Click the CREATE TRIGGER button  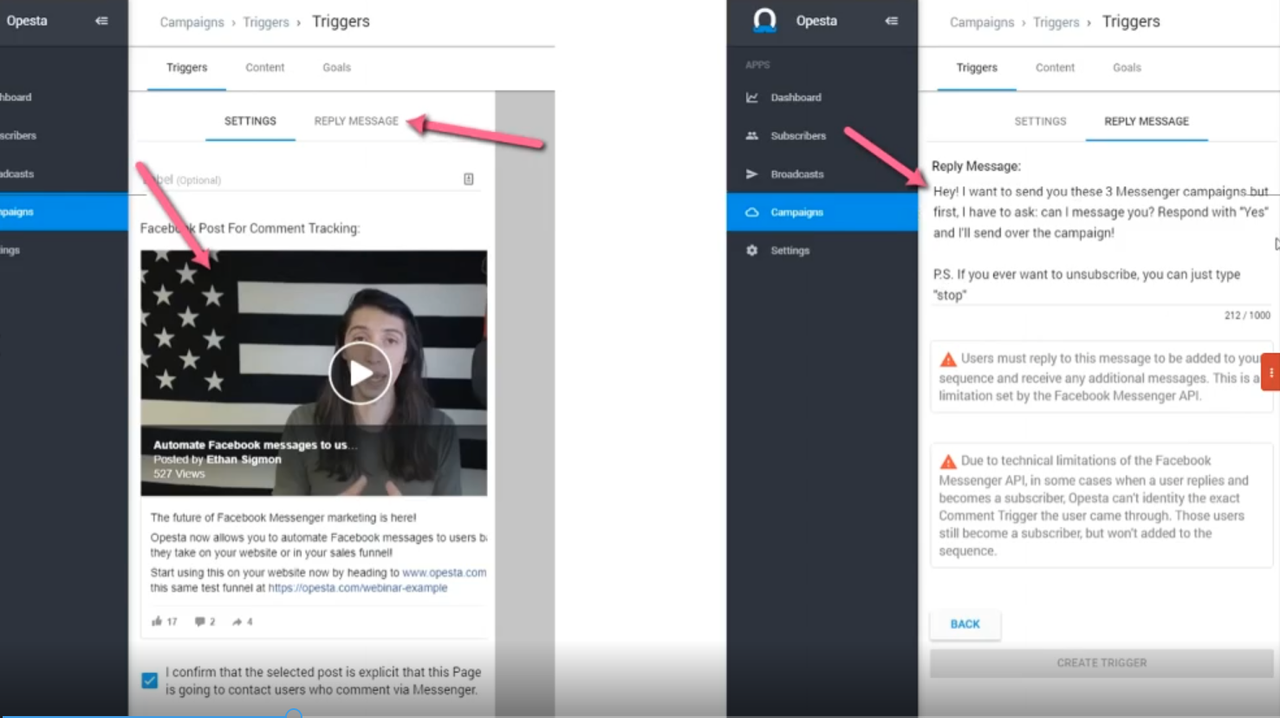tap(1102, 663)
